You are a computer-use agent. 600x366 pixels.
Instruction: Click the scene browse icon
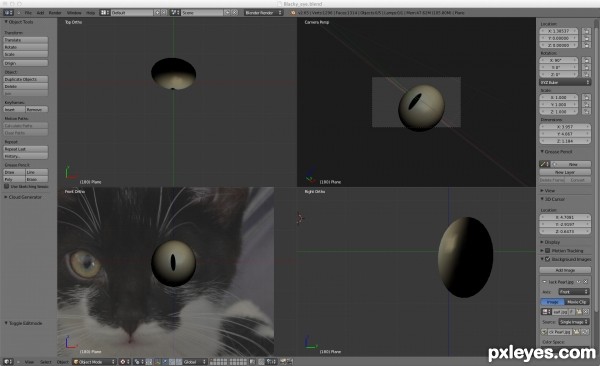point(175,13)
